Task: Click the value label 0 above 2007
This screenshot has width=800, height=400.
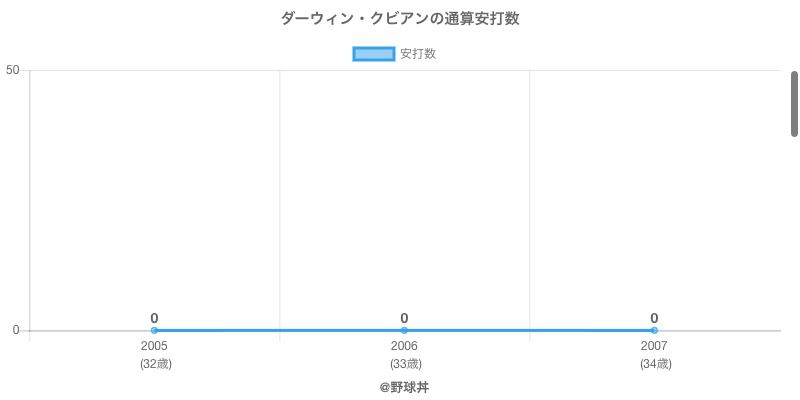Action: click(654, 318)
